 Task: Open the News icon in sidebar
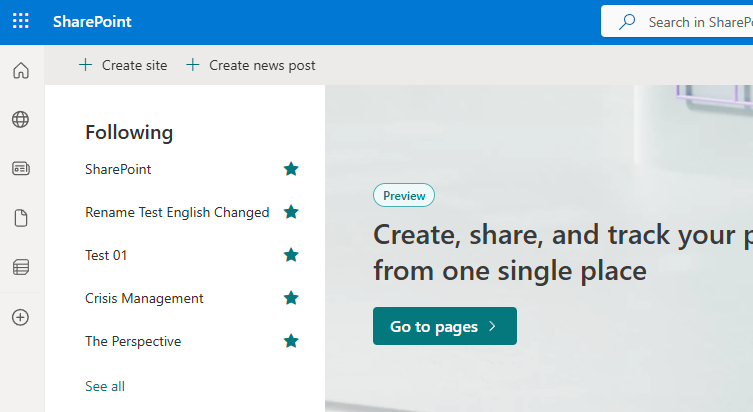(21, 169)
